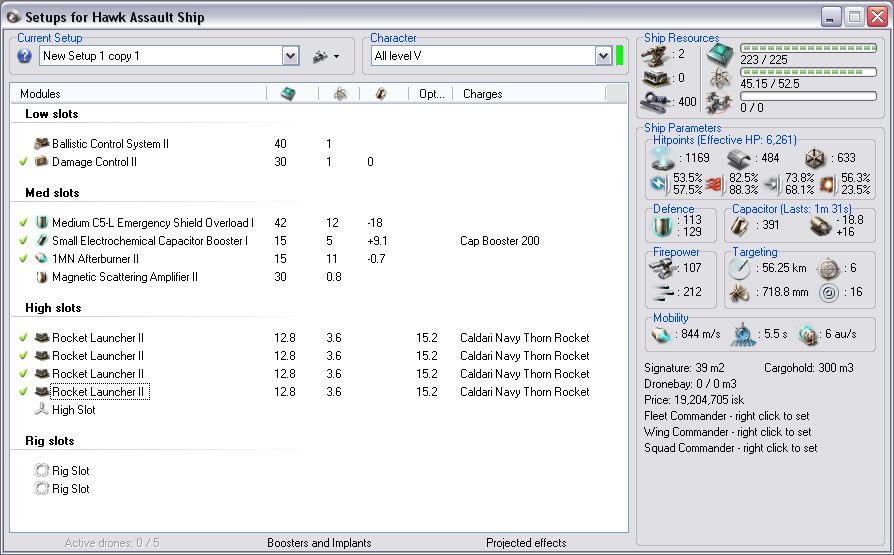This screenshot has width=894, height=555.
Task: Toggle the 1MN Afterburner II checkmark
Action: tap(23, 258)
